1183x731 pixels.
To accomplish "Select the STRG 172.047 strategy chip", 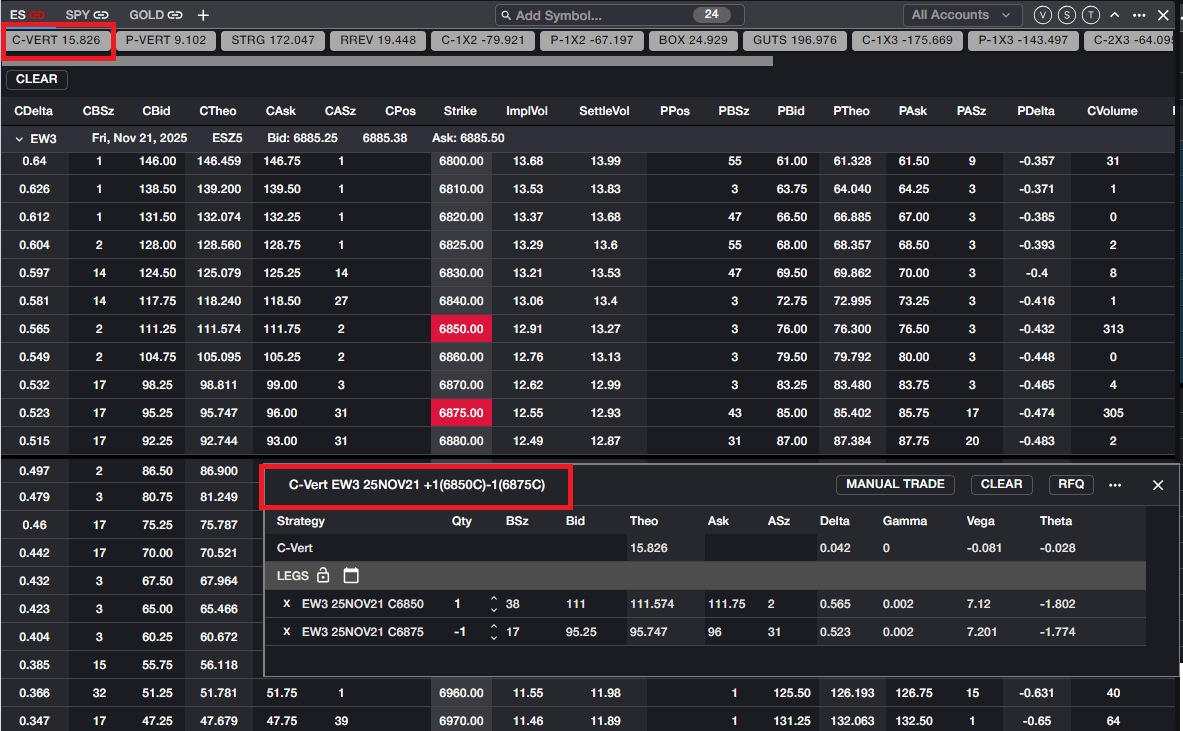I will (273, 41).
